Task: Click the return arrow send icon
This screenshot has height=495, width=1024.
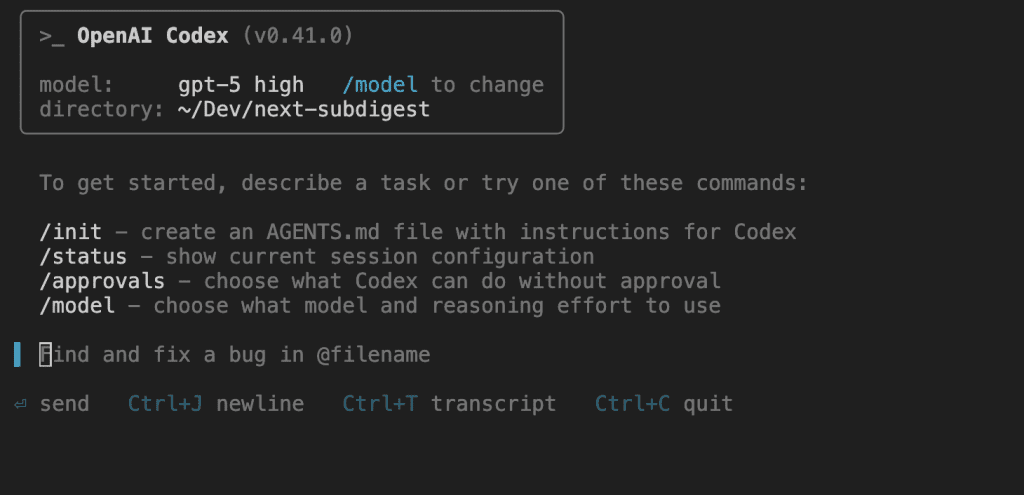Action: pos(20,404)
